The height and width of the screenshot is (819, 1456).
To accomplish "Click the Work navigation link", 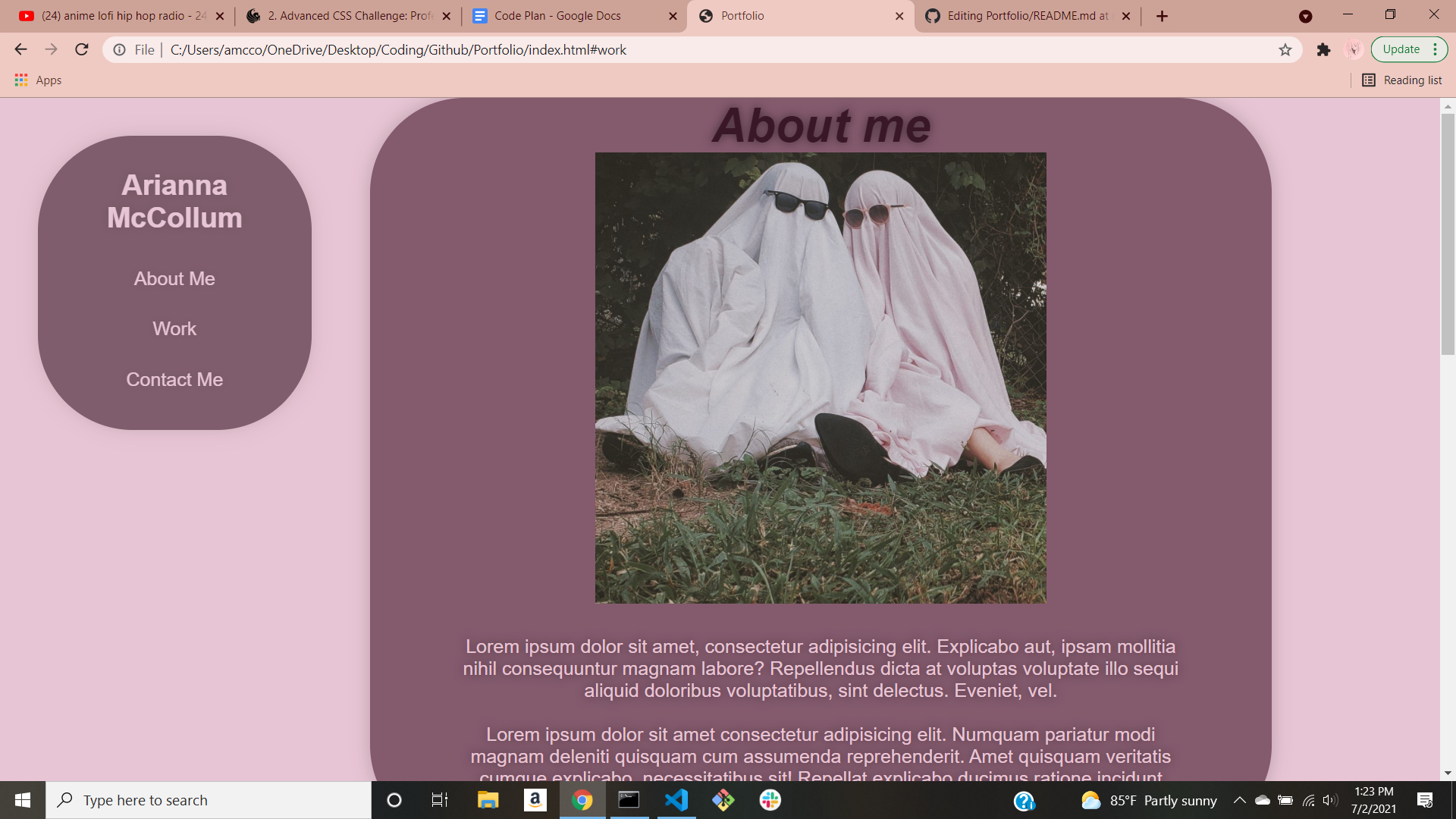I will pos(174,329).
